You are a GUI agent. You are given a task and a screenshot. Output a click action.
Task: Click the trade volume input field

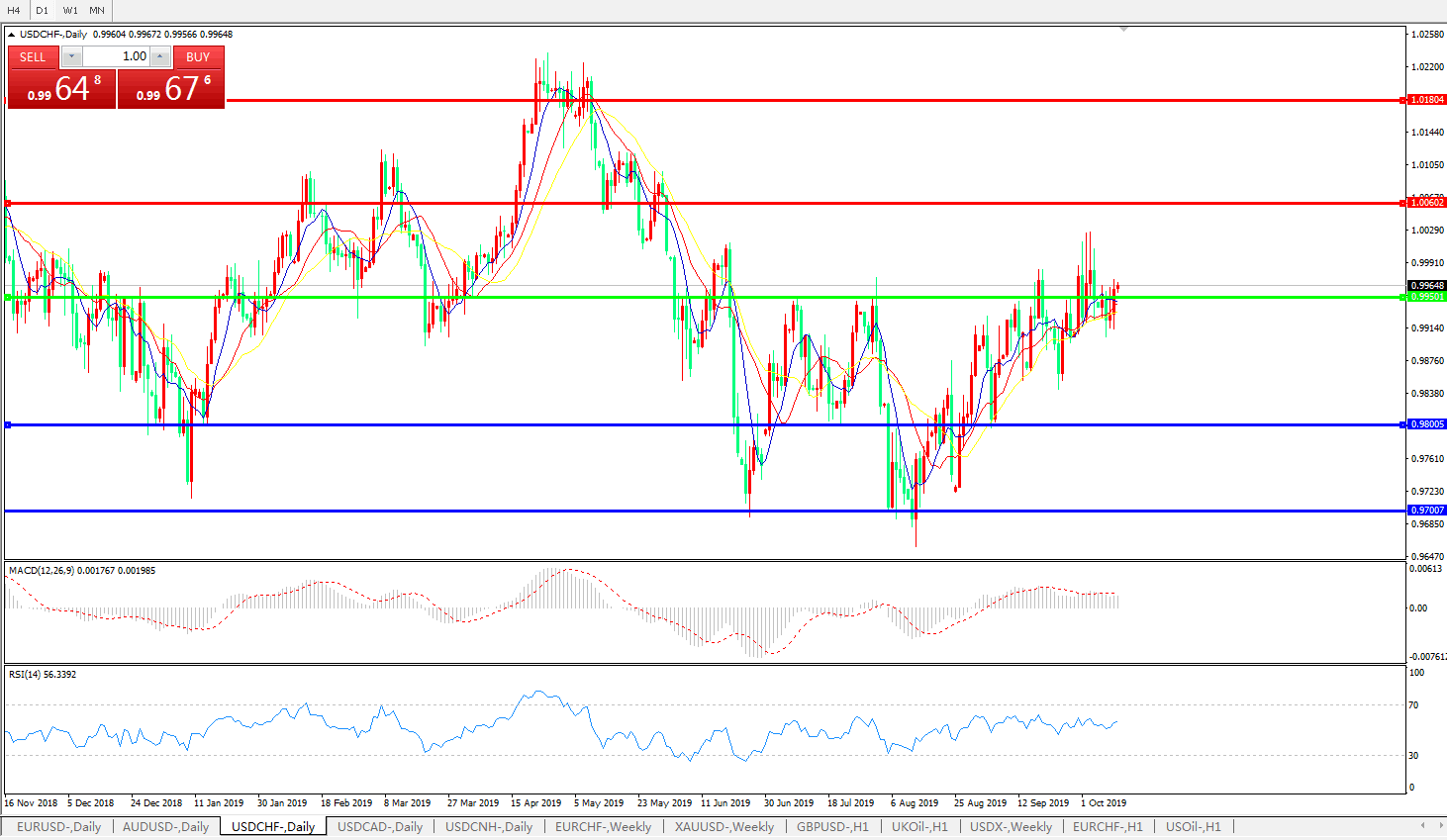(x=116, y=56)
